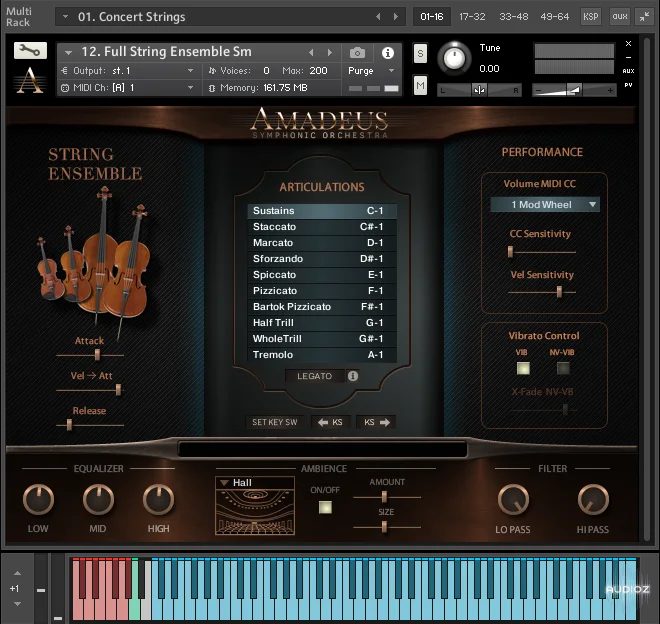Image resolution: width=660 pixels, height=624 pixels.
Task: Open the KSP script editor
Action: coord(591,16)
